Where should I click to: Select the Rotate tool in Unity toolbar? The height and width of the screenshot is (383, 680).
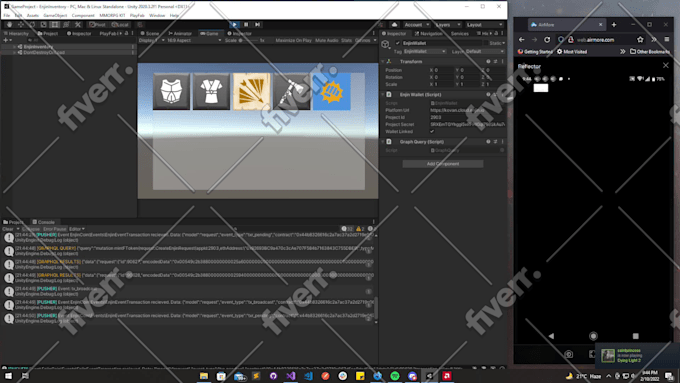(x=32, y=25)
